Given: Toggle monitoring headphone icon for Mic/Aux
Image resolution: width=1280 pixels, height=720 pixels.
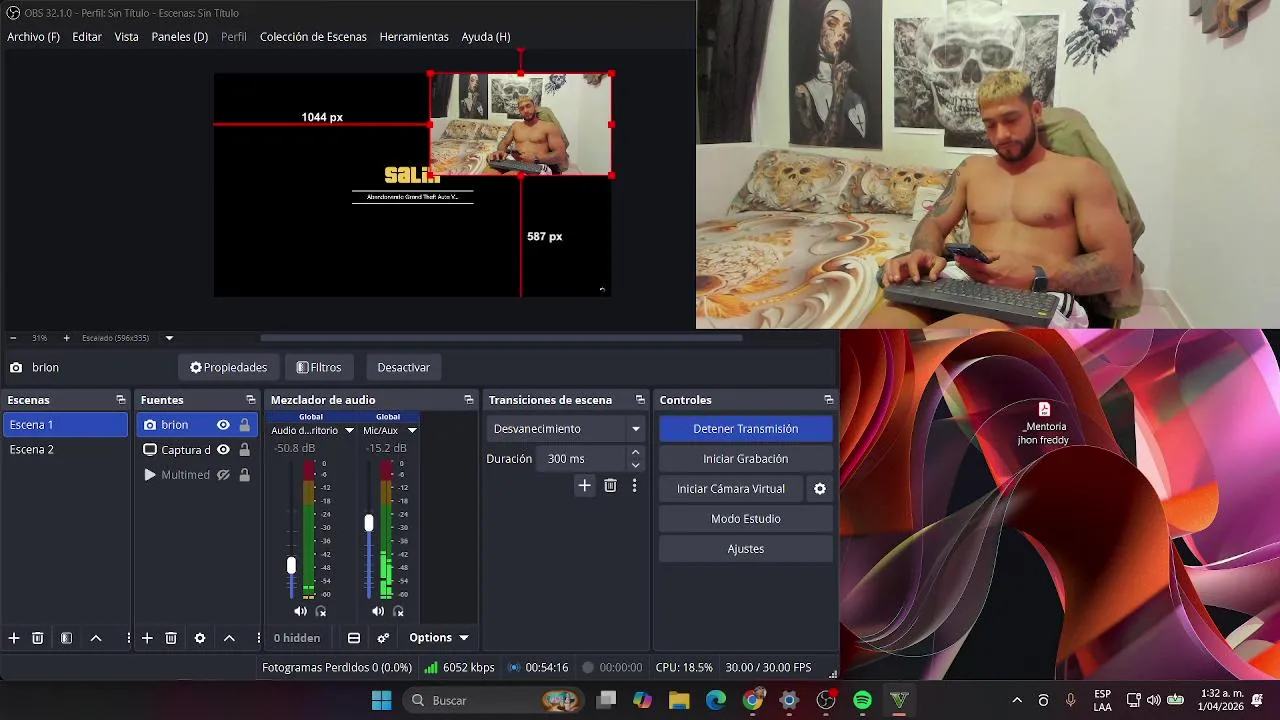Looking at the screenshot, I should (398, 611).
